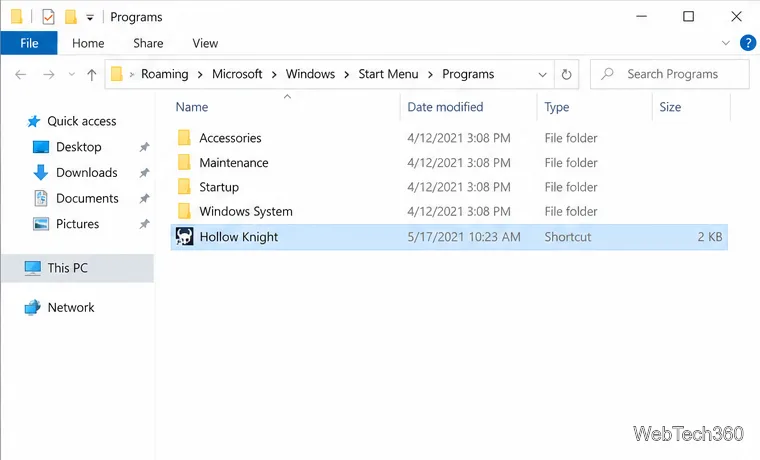This screenshot has width=760, height=460.
Task: Click the Start Menu breadcrumb segment
Action: (388, 74)
